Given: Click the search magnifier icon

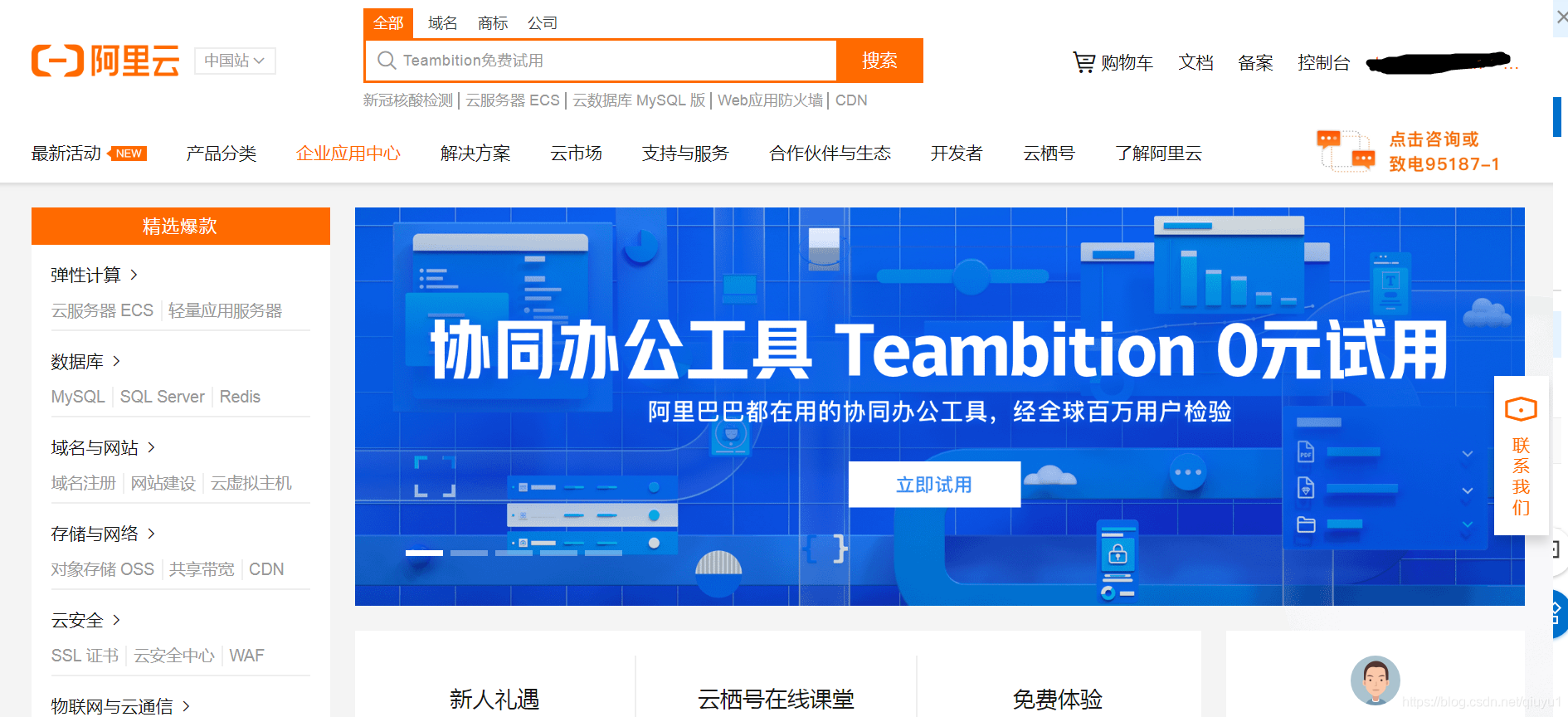Looking at the screenshot, I should (386, 61).
